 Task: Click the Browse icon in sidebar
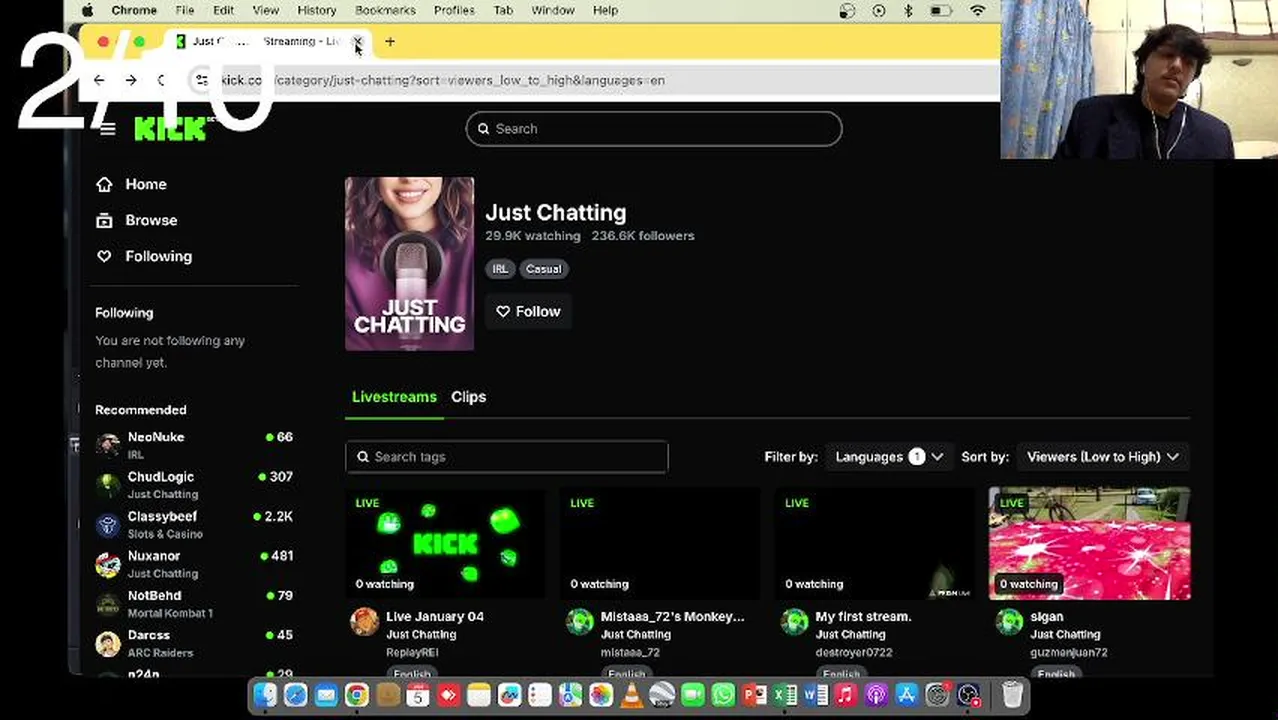[x=104, y=220]
